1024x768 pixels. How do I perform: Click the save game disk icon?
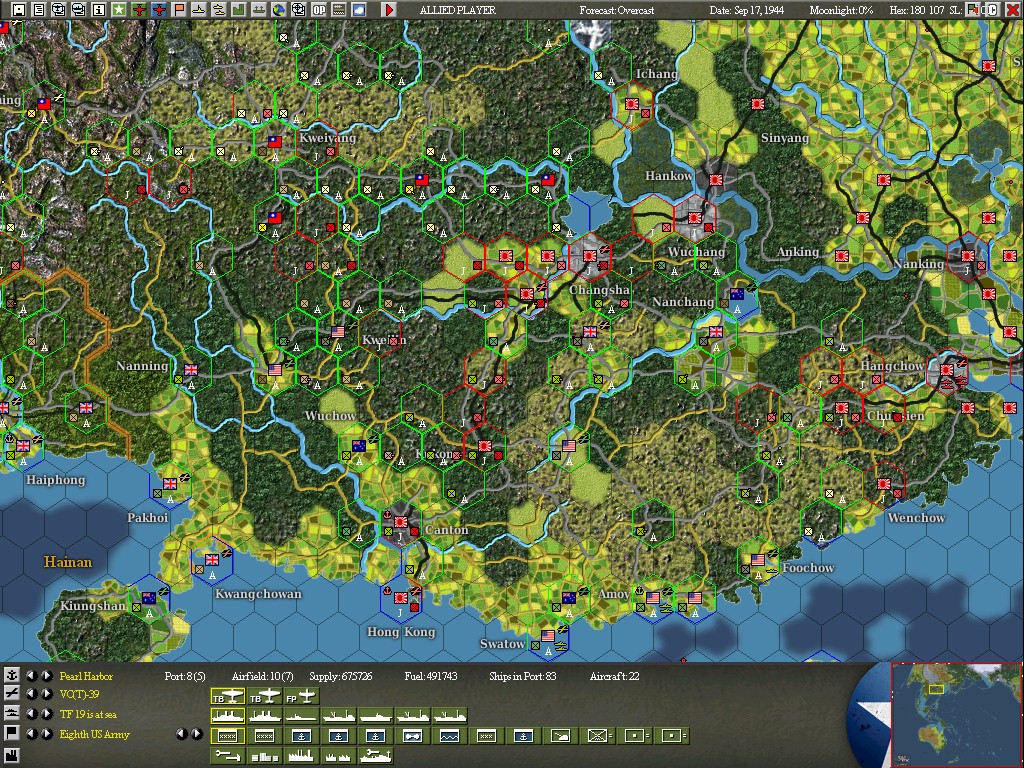tap(18, 10)
